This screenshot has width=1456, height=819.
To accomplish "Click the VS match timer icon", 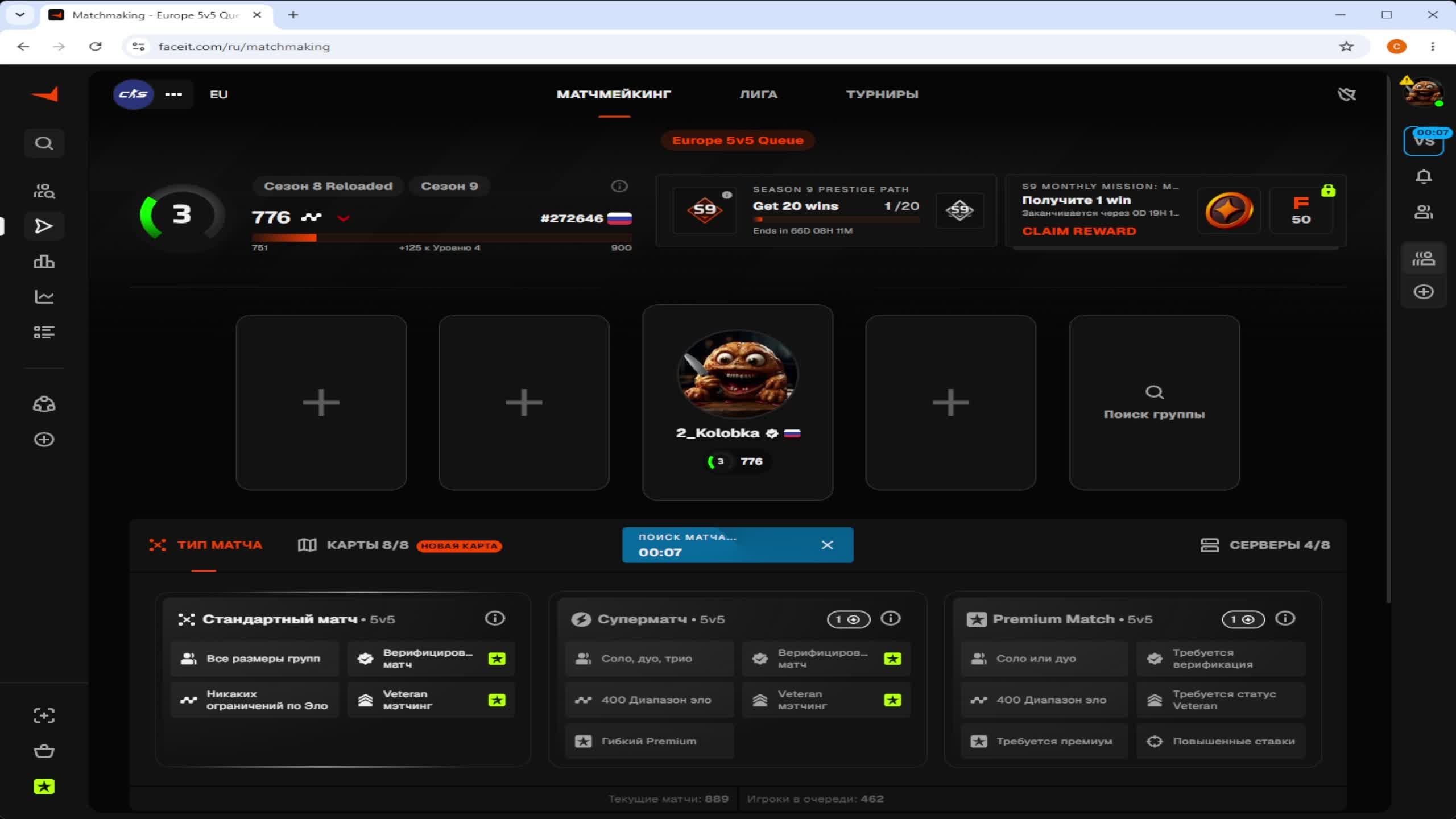I will [1424, 141].
